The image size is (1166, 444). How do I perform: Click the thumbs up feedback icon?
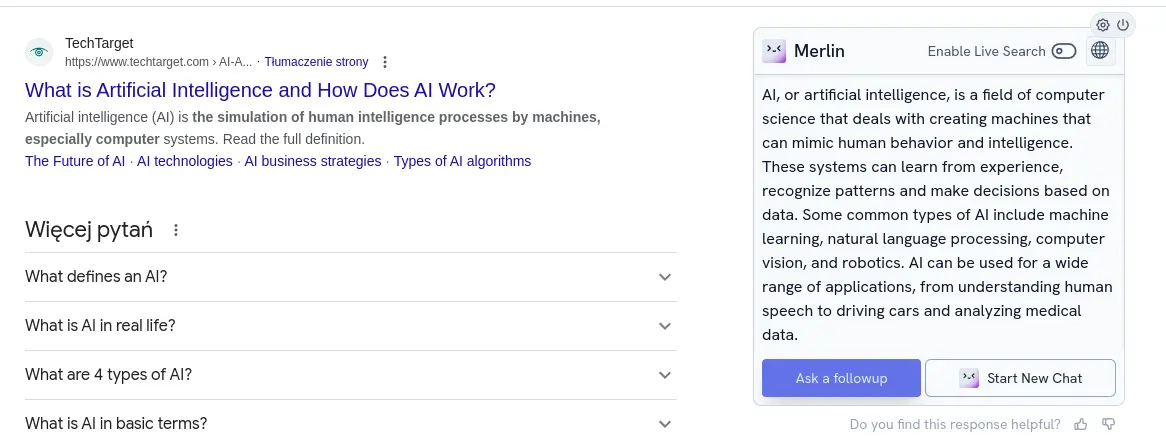[1080, 424]
